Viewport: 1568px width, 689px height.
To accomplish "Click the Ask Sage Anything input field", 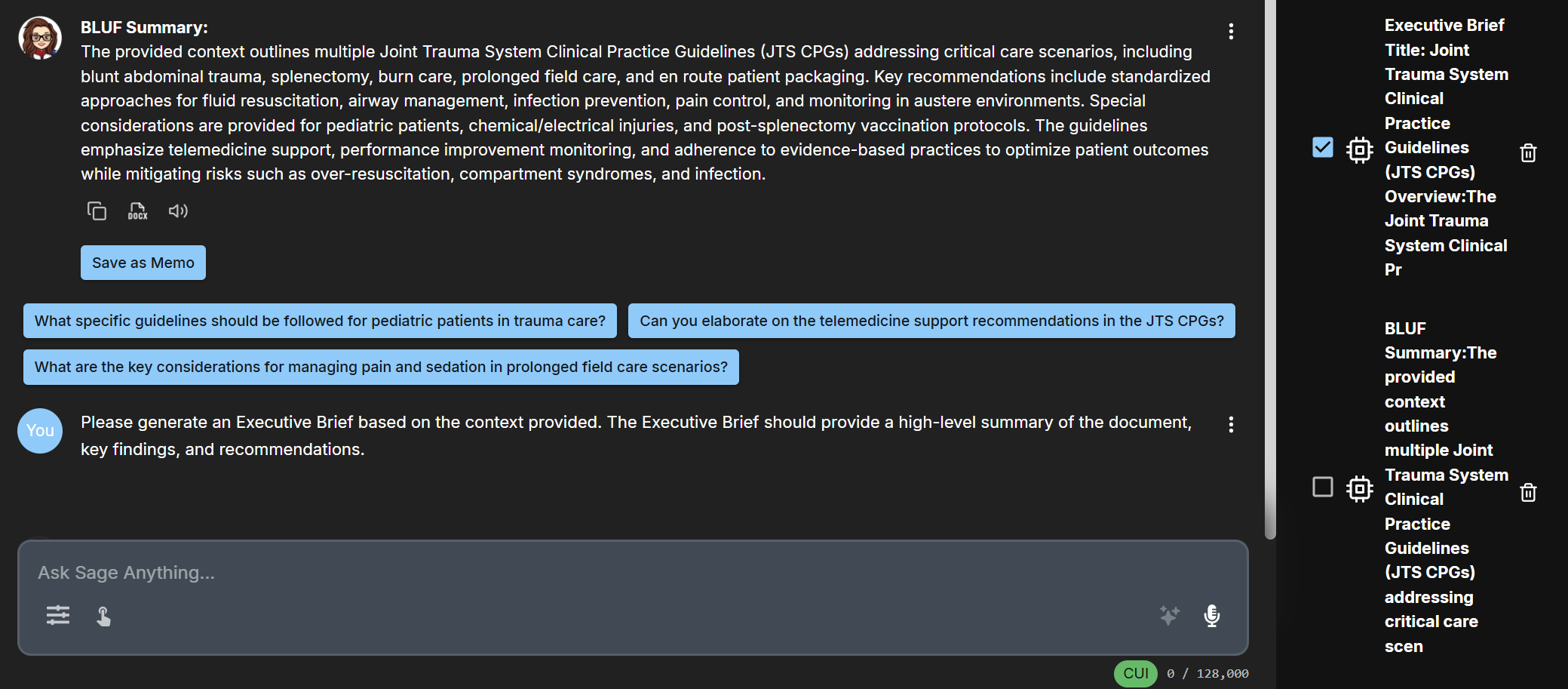I will click(633, 573).
